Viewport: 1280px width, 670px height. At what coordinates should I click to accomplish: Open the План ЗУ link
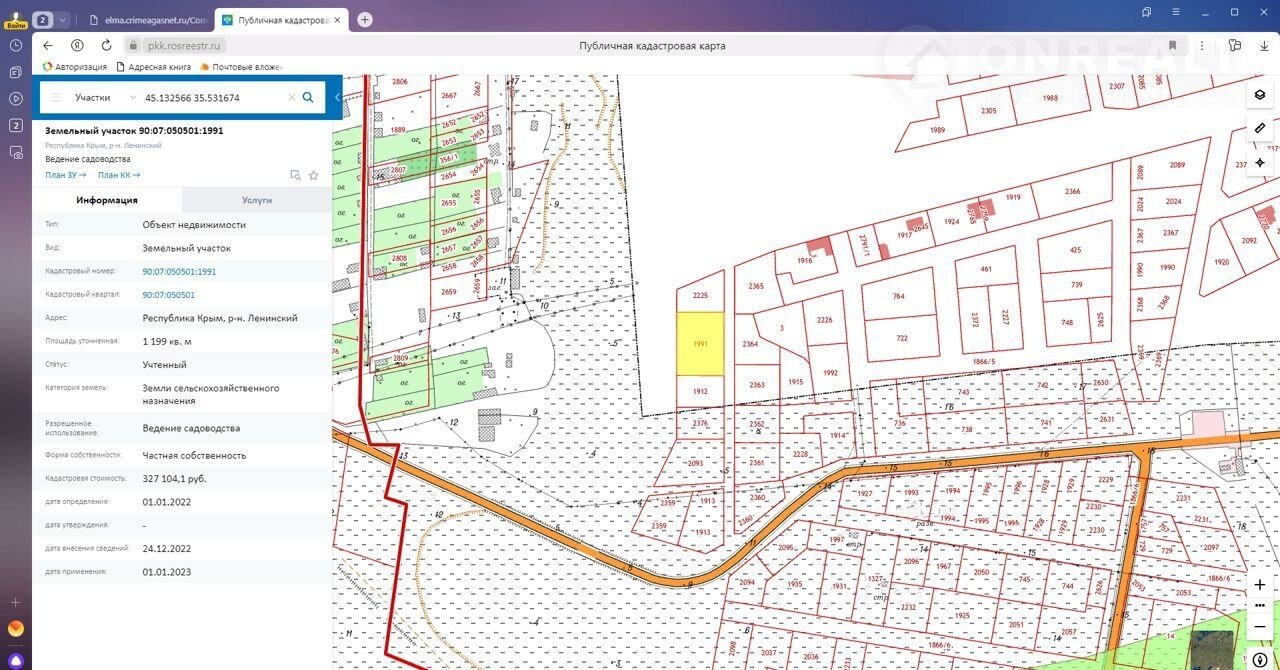pyautogui.click(x=65, y=175)
